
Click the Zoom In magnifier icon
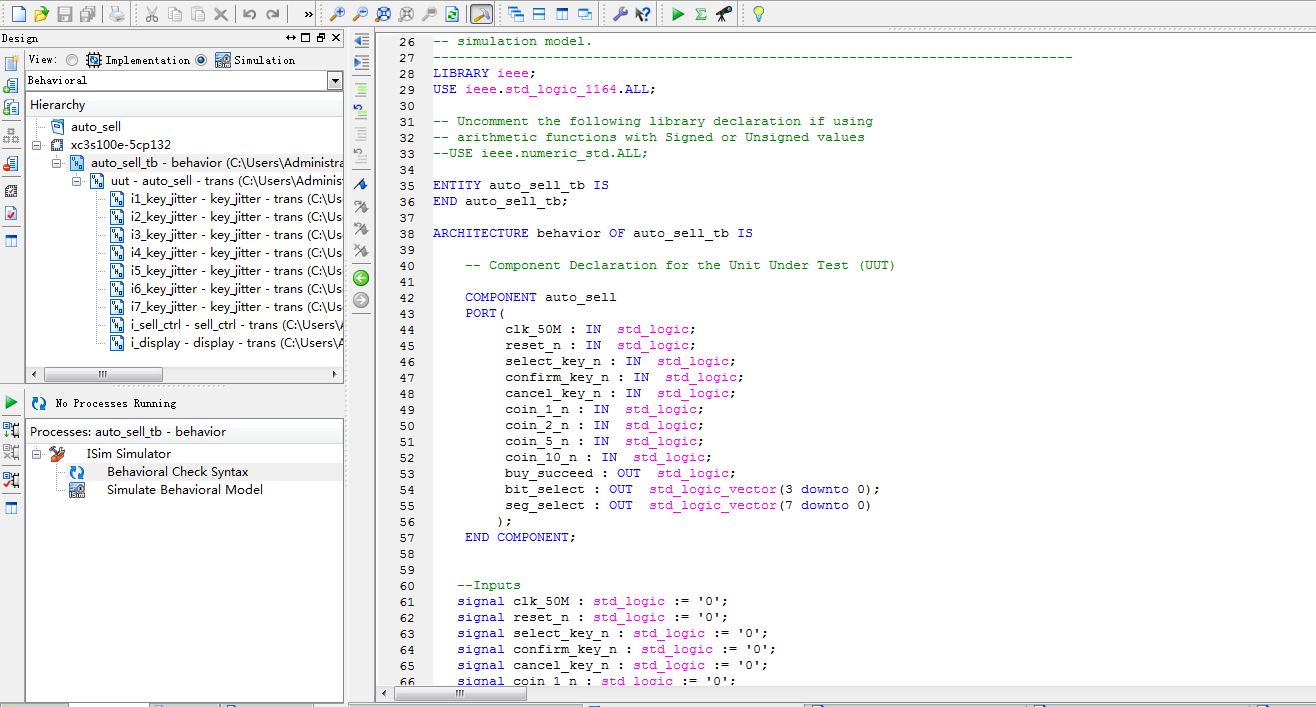pos(337,14)
